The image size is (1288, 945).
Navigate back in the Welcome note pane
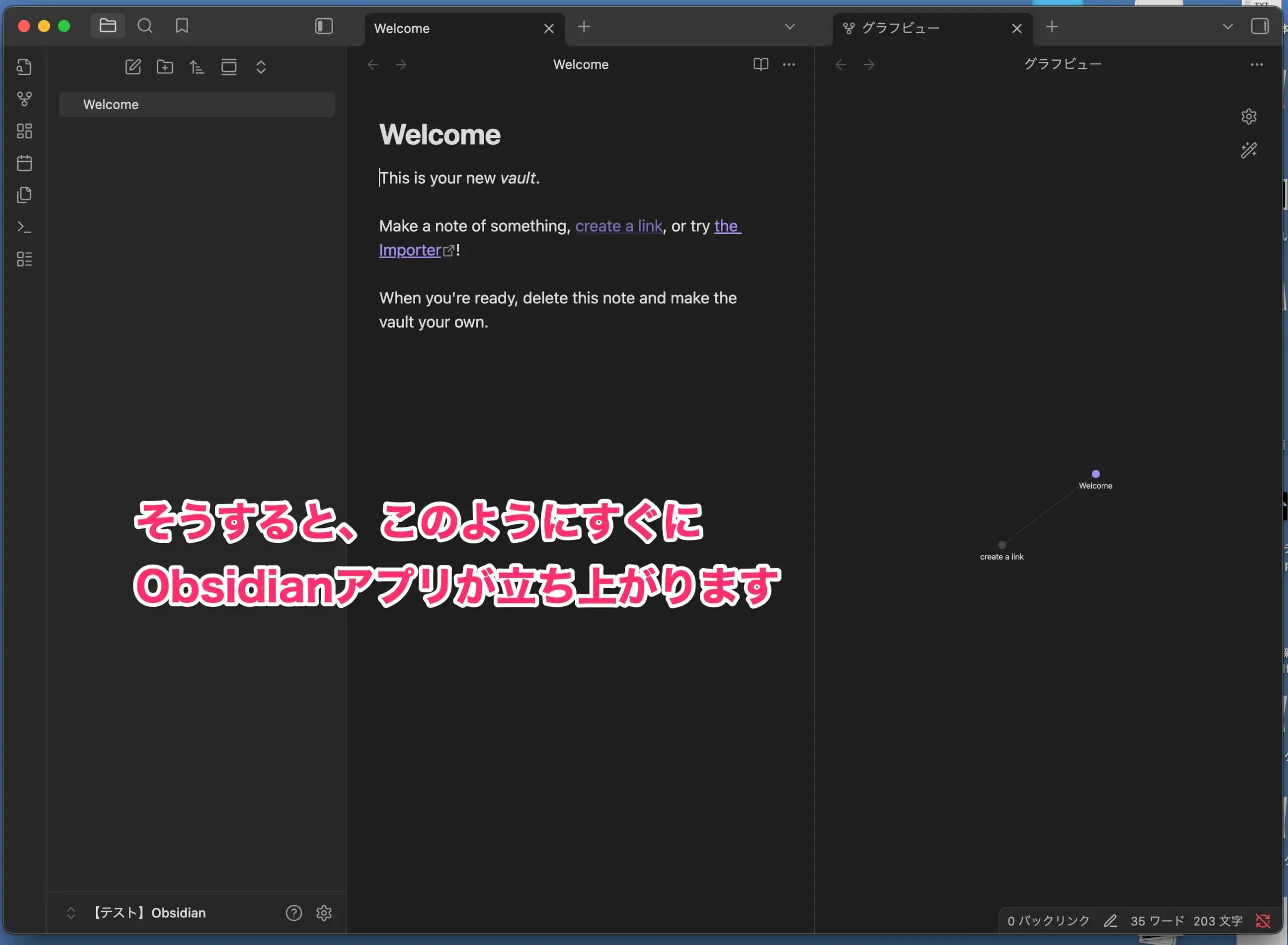click(373, 64)
